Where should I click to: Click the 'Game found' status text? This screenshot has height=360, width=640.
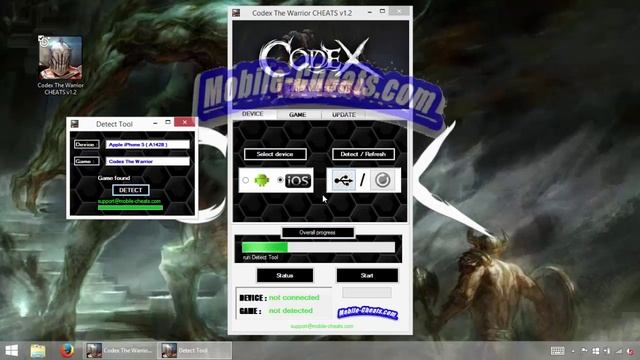pyautogui.click(x=114, y=178)
